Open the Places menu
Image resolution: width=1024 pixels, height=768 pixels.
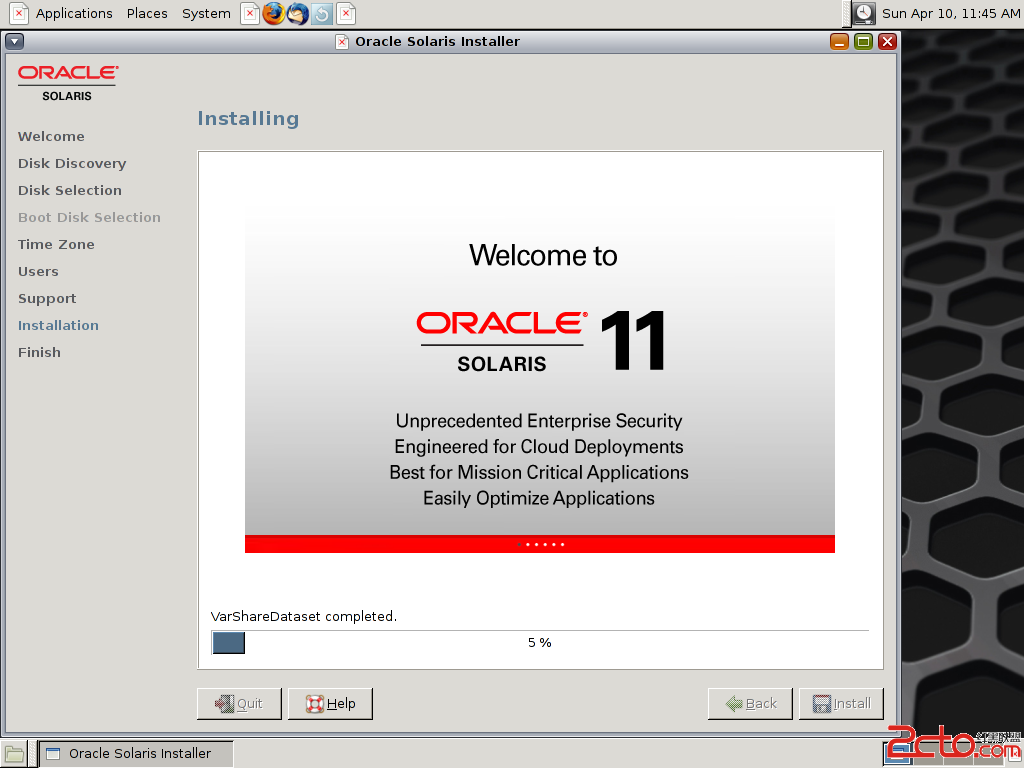click(147, 13)
